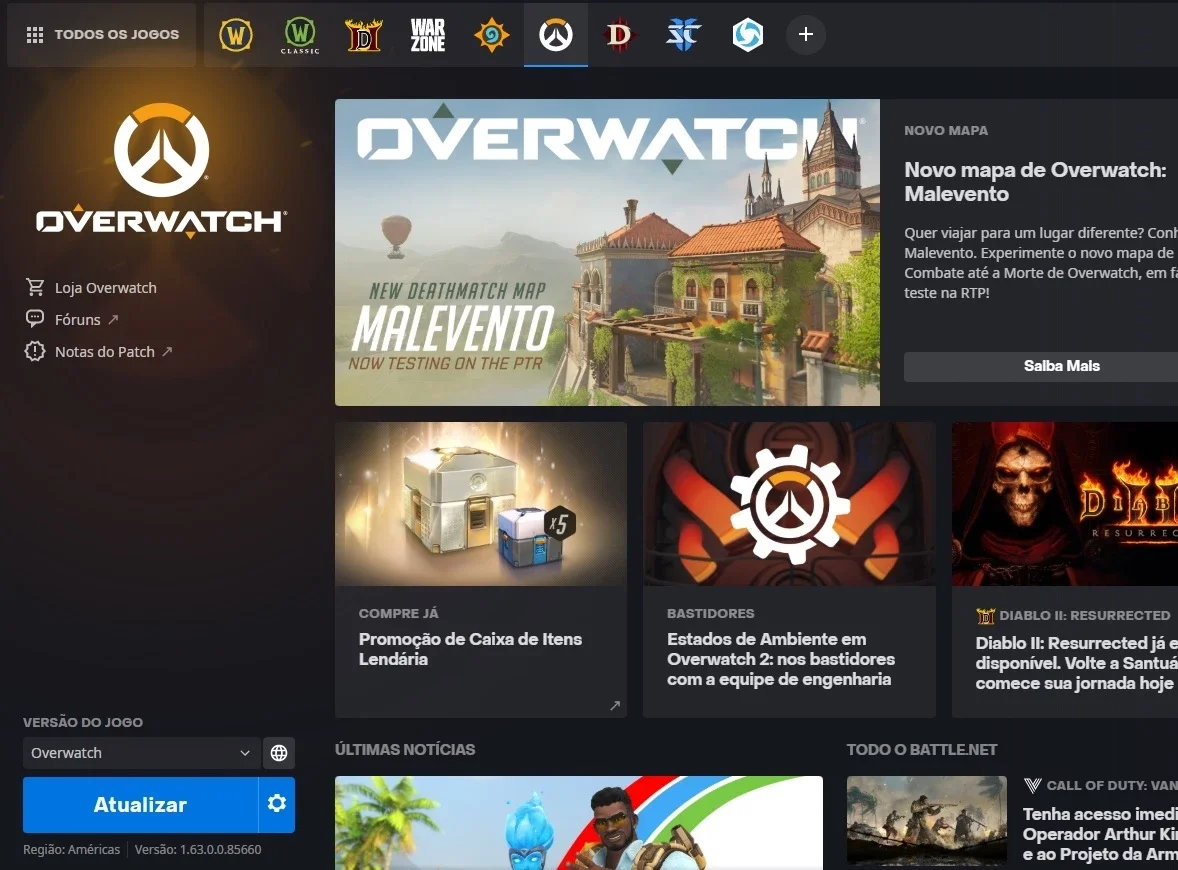Open the Diablo III game tab

tap(620, 35)
